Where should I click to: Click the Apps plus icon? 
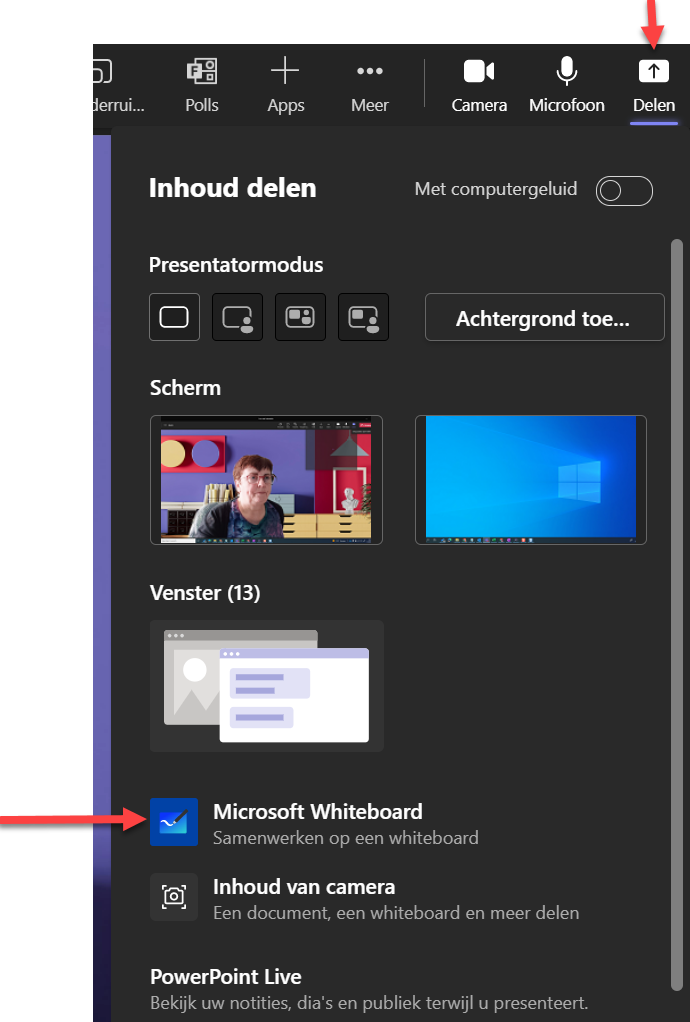pos(285,71)
